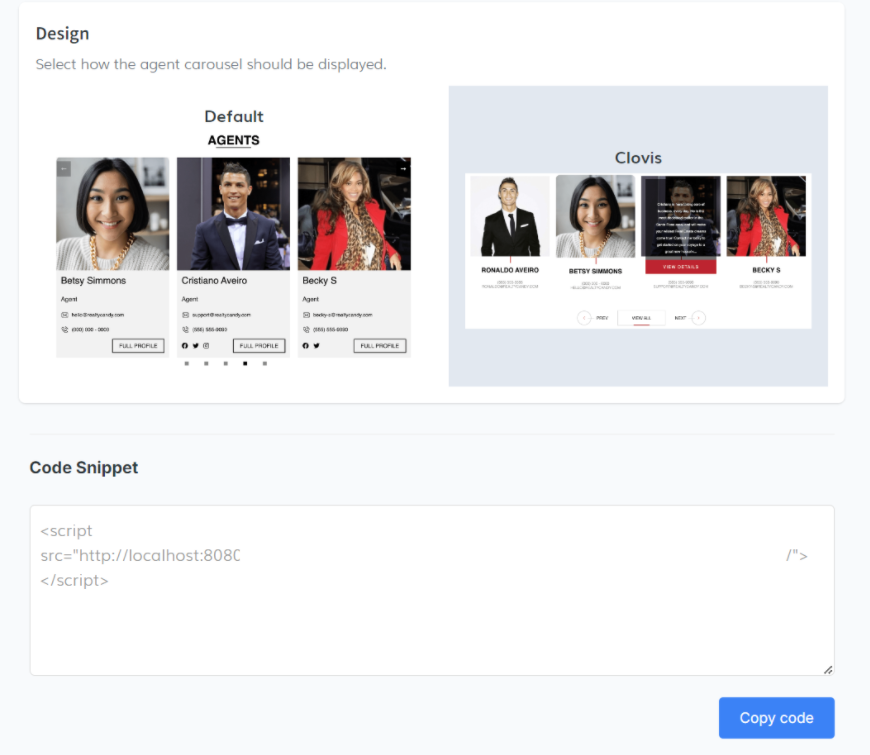Click inside the code snippet text area
The height and width of the screenshot is (755, 870).
point(432,590)
